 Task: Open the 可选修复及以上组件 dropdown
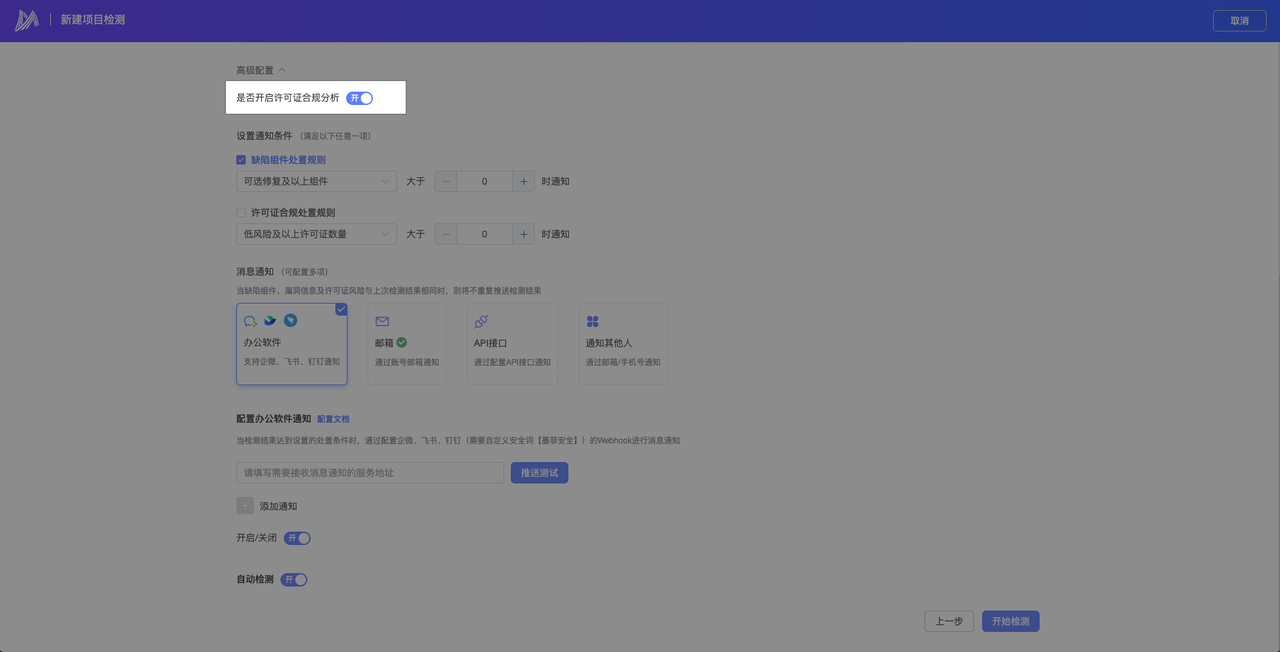(316, 182)
